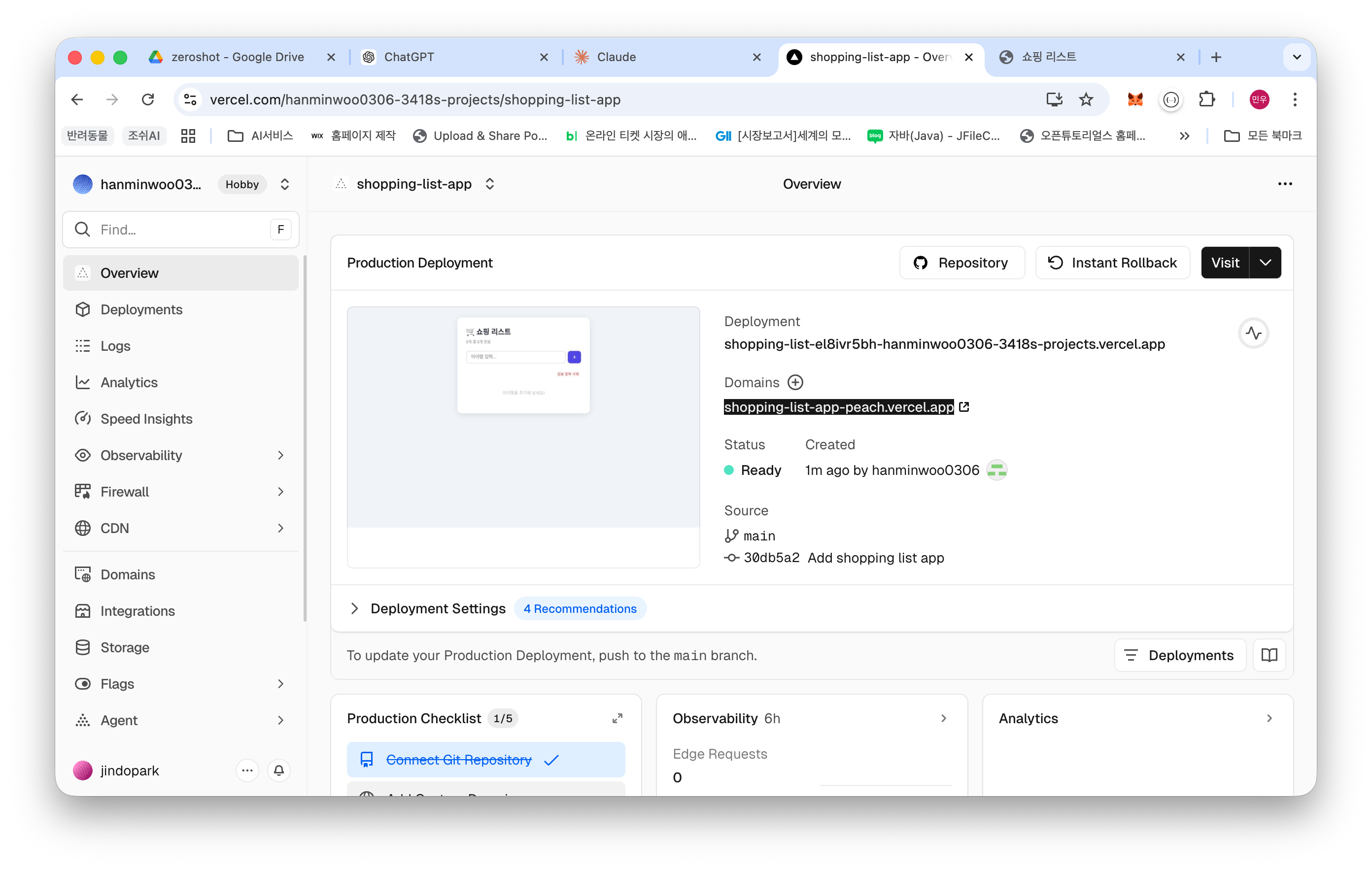This screenshot has width=1372, height=869.
Task: Open a new browser tab
Action: tap(1216, 57)
